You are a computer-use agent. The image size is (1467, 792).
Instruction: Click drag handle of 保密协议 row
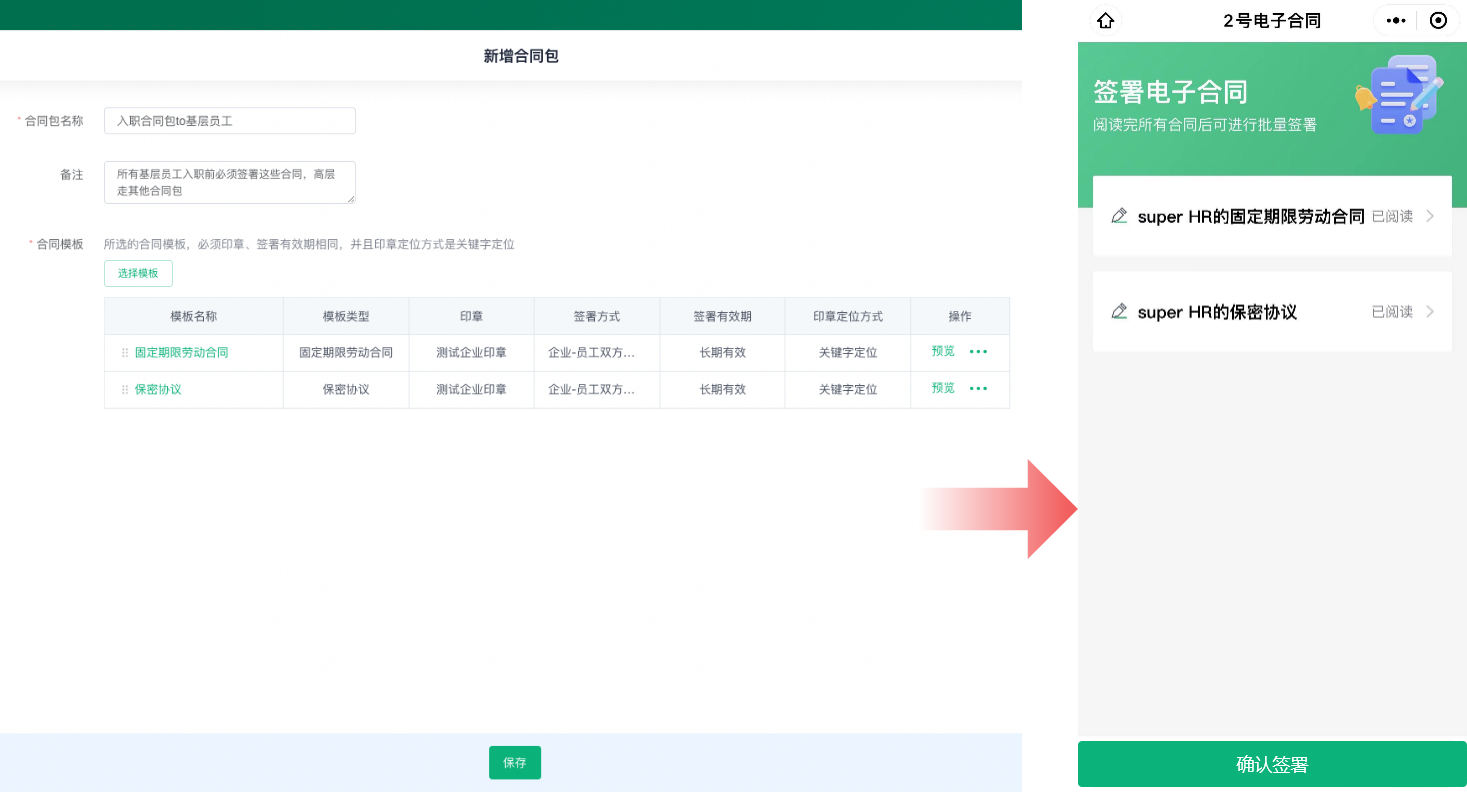[125, 390]
